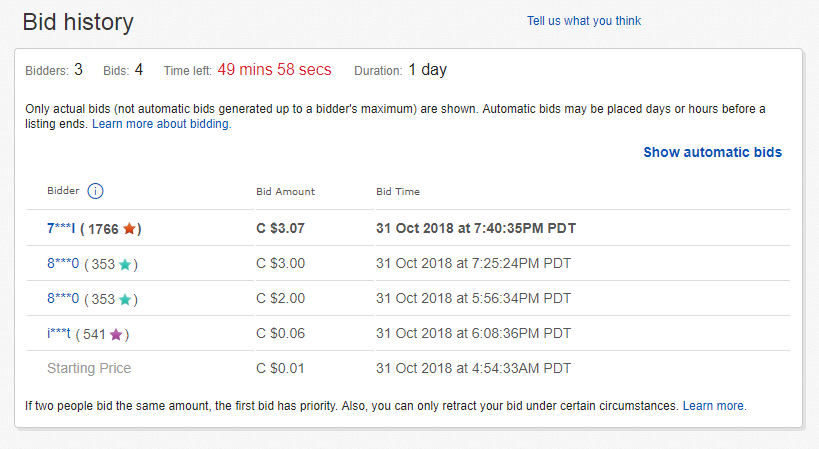
Task: Click feedback score 1766
Action: (x=103, y=229)
